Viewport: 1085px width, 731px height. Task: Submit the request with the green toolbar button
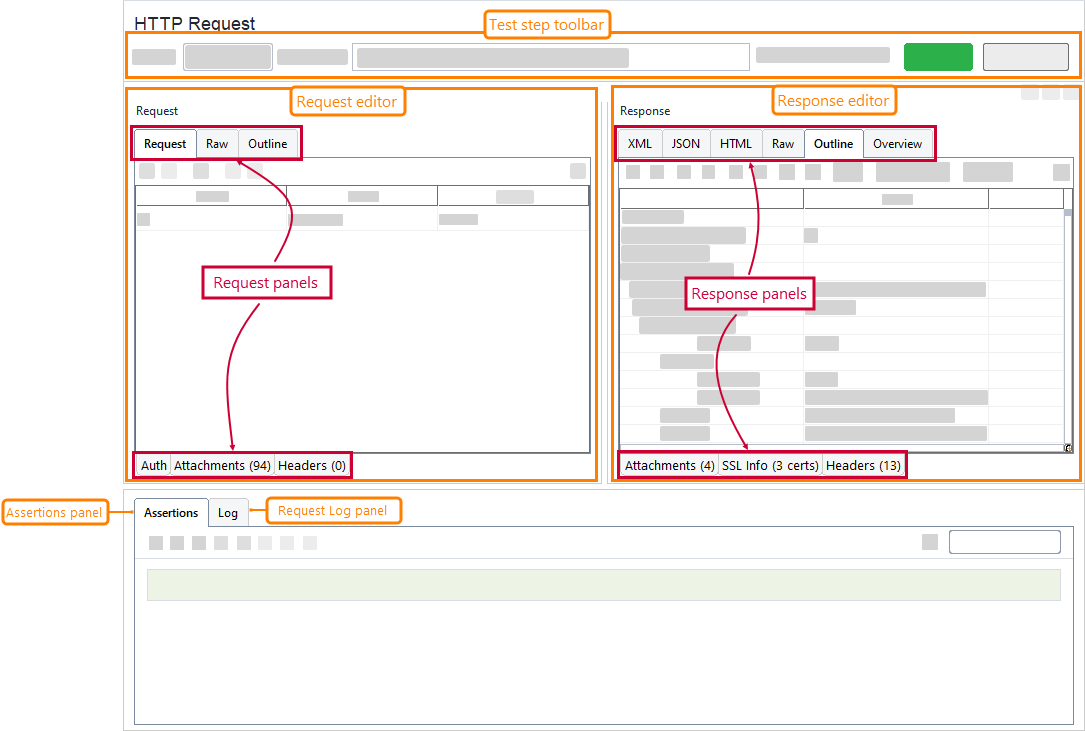pyautogui.click(x=938, y=56)
